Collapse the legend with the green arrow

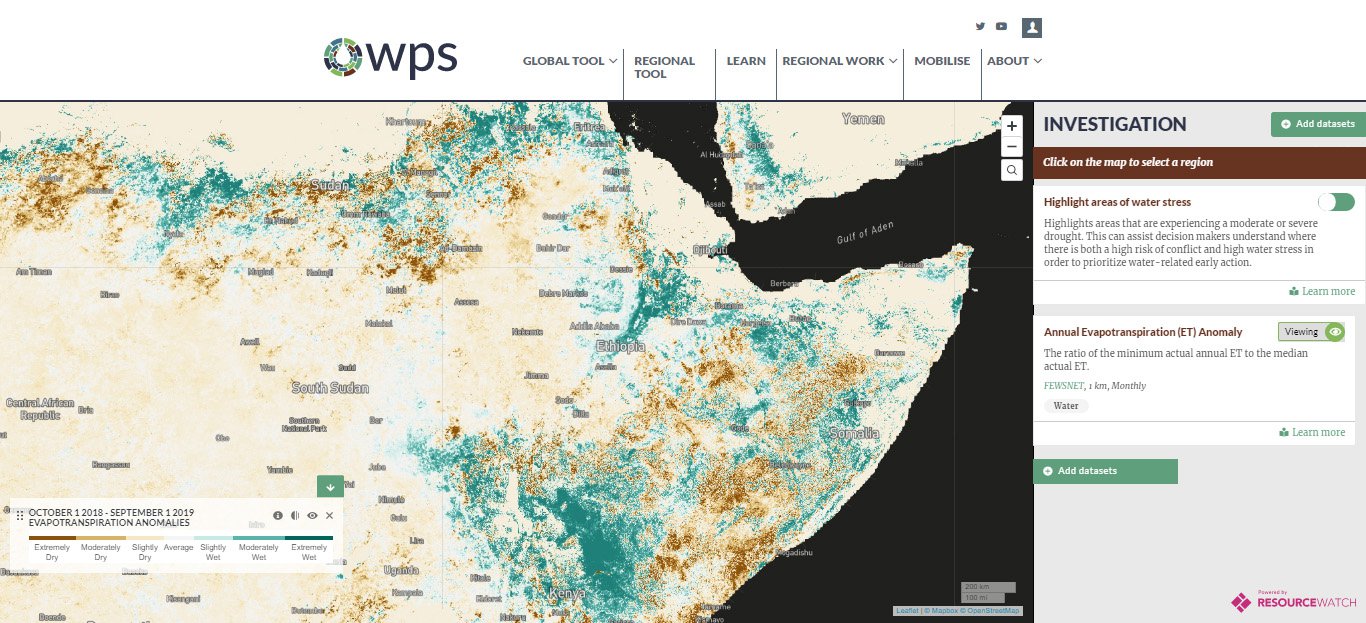point(330,486)
